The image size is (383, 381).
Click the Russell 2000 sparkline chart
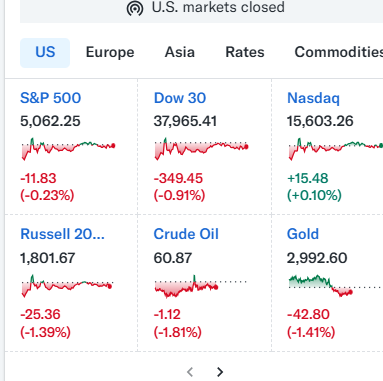click(67, 286)
